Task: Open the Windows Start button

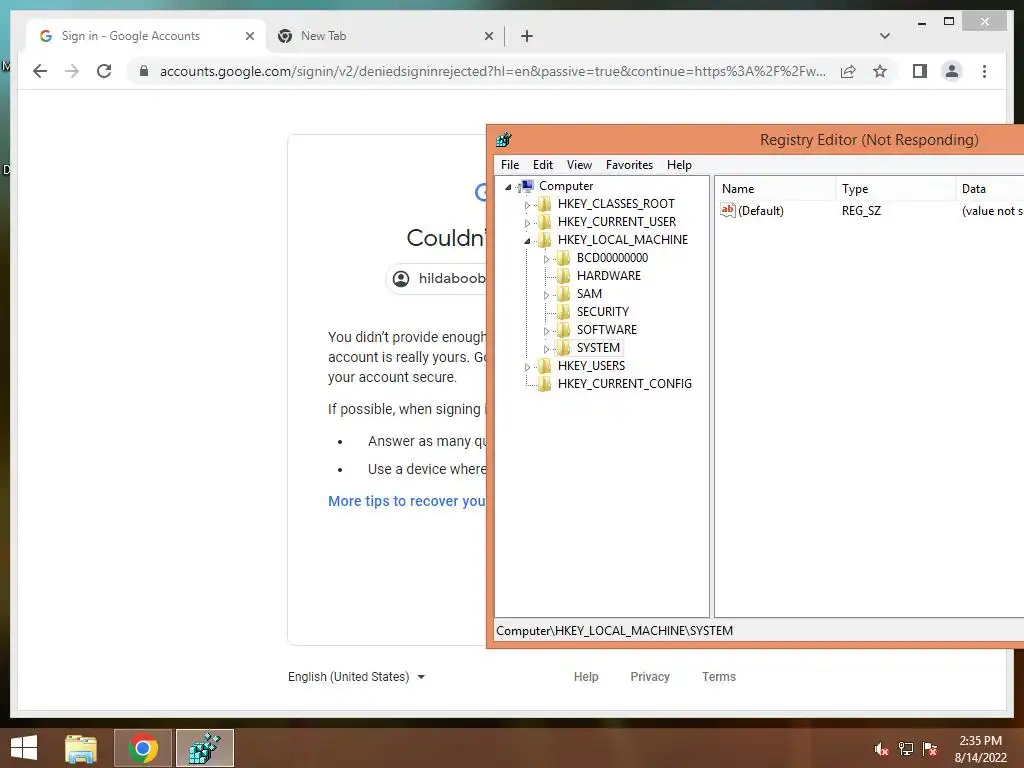Action: pyautogui.click(x=24, y=748)
